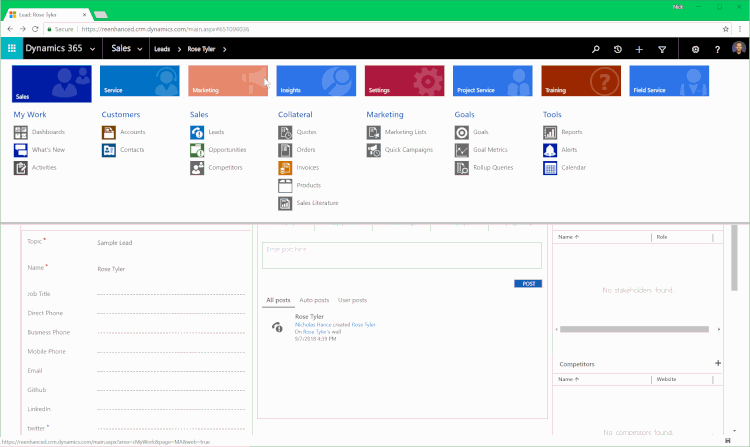Add a competitor with the plus button
Image resolution: width=750 pixels, height=447 pixels.
pyautogui.click(x=718, y=363)
